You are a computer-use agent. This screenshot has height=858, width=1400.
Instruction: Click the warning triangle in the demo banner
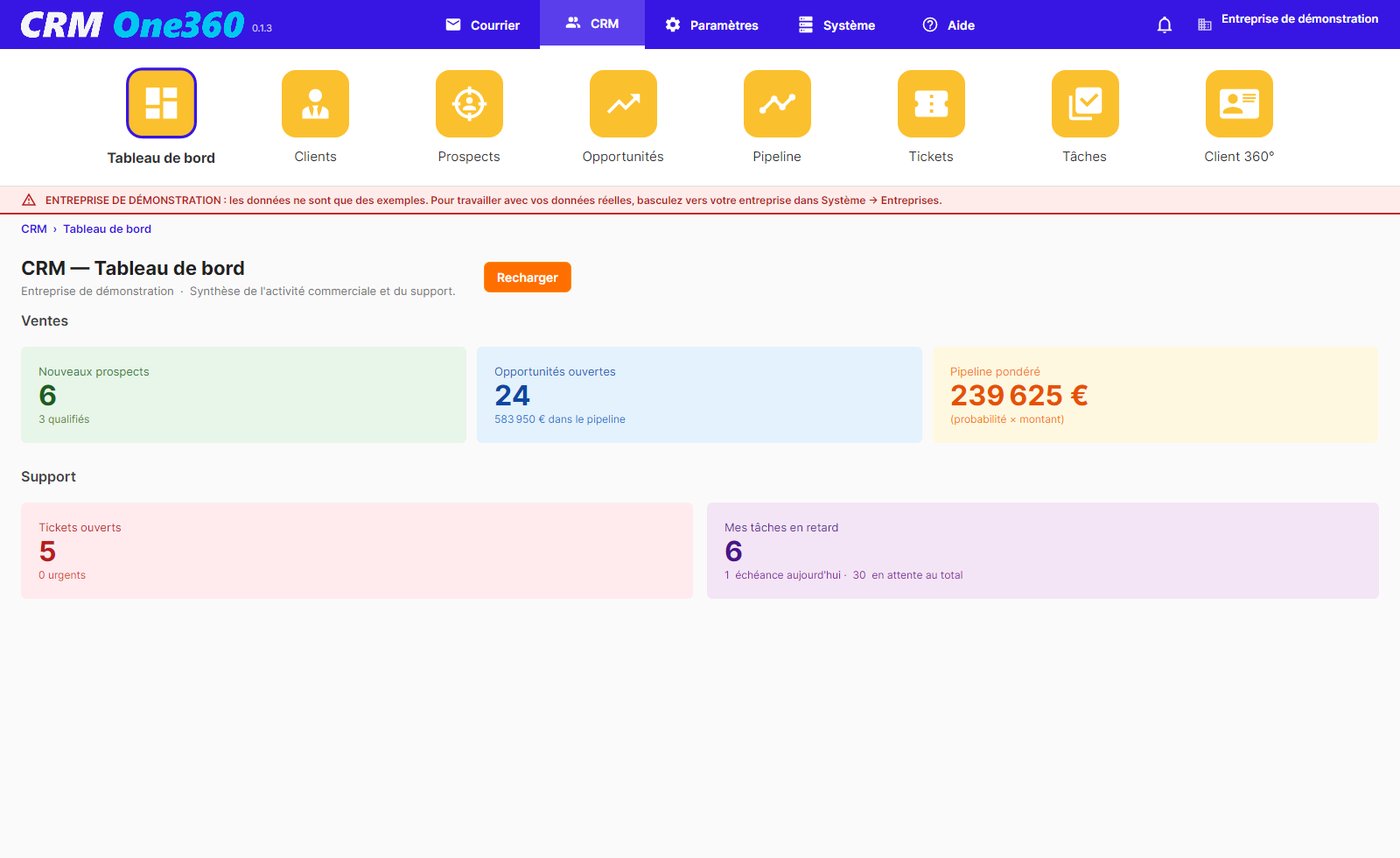click(29, 200)
